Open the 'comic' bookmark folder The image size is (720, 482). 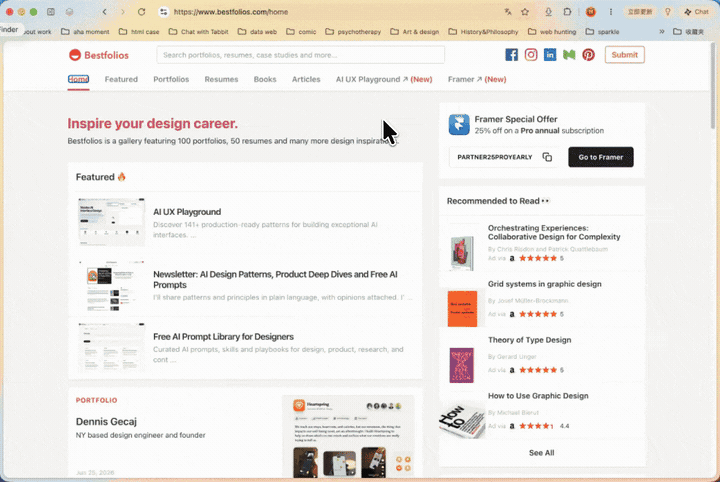pyautogui.click(x=301, y=32)
